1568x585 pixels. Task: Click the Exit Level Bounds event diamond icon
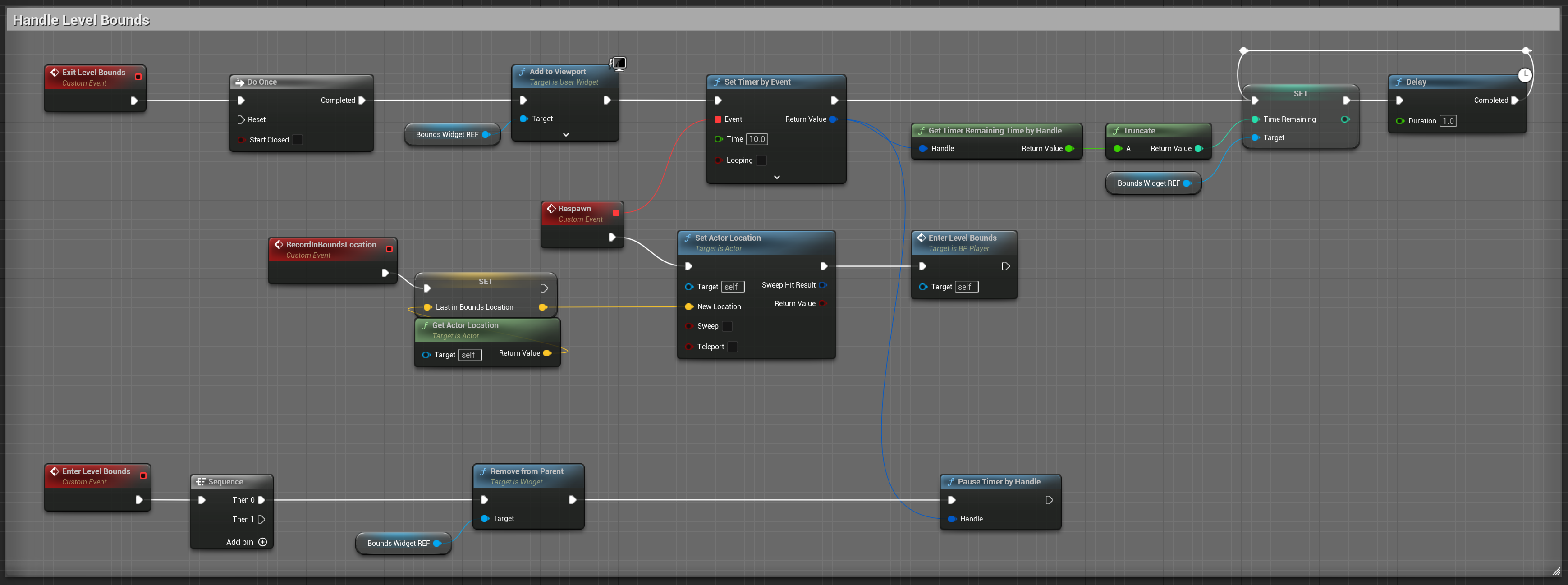55,73
